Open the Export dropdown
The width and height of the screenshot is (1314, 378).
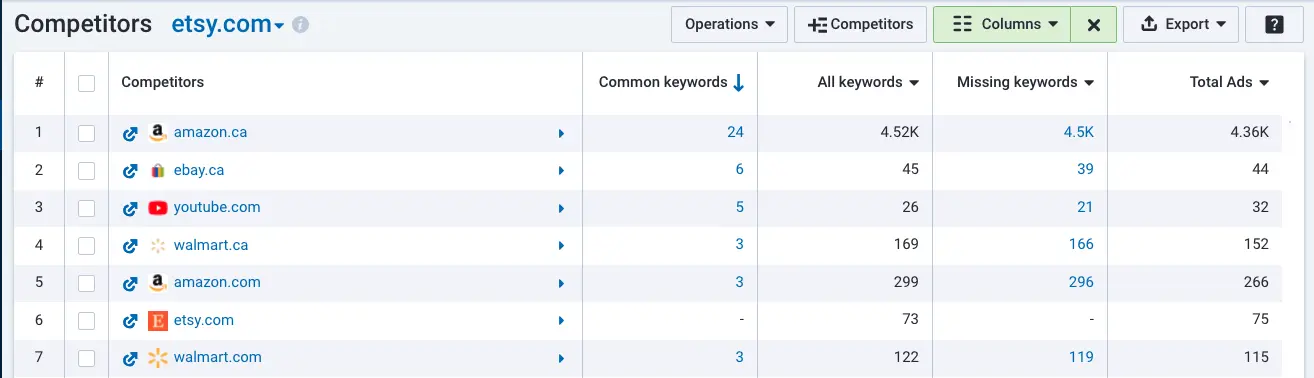coord(1181,24)
